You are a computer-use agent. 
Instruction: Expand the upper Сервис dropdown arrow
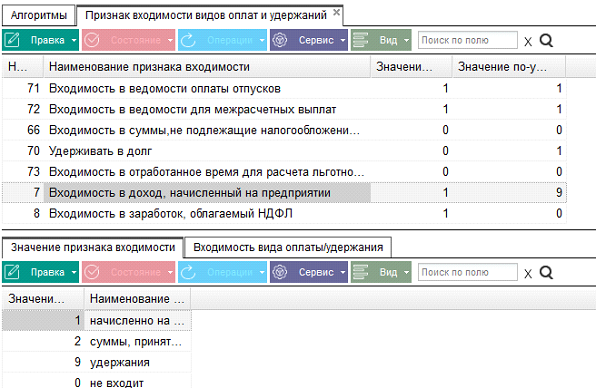[x=343, y=40]
